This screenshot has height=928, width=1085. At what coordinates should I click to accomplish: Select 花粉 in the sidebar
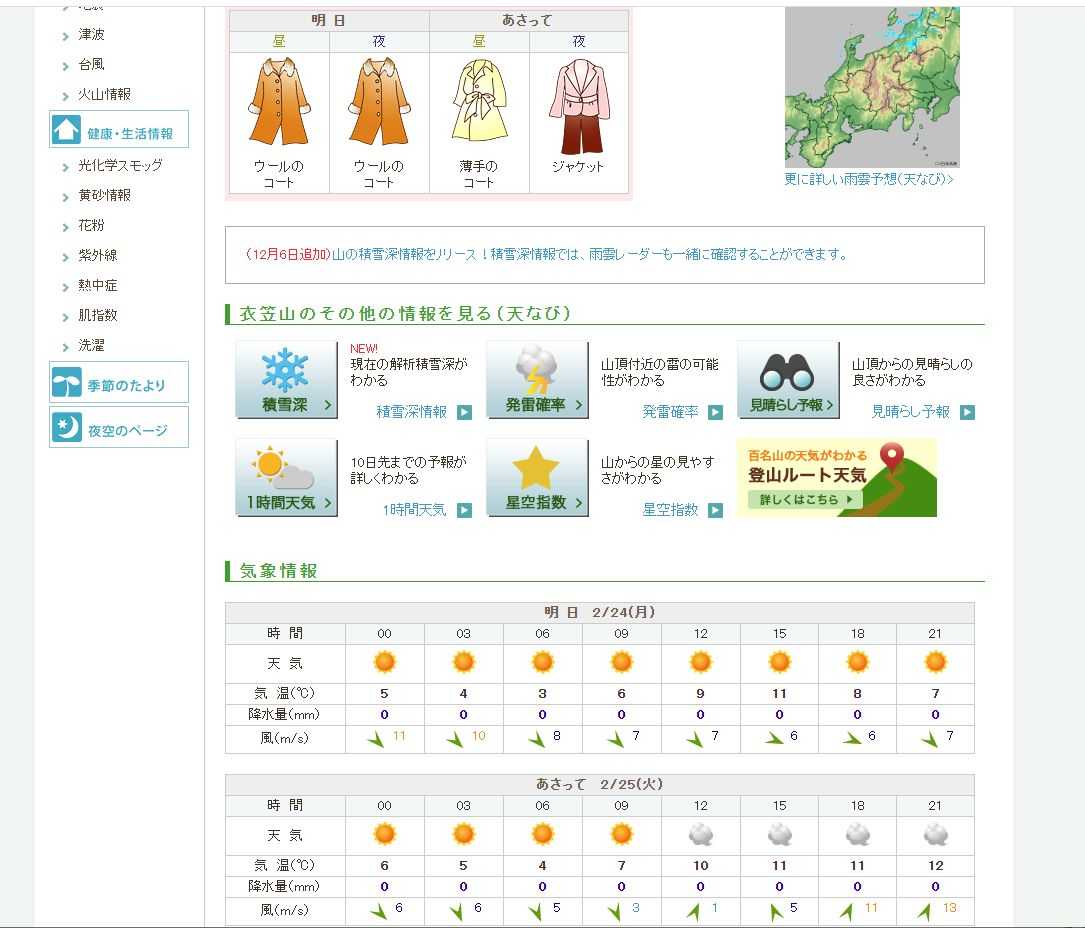click(x=91, y=225)
